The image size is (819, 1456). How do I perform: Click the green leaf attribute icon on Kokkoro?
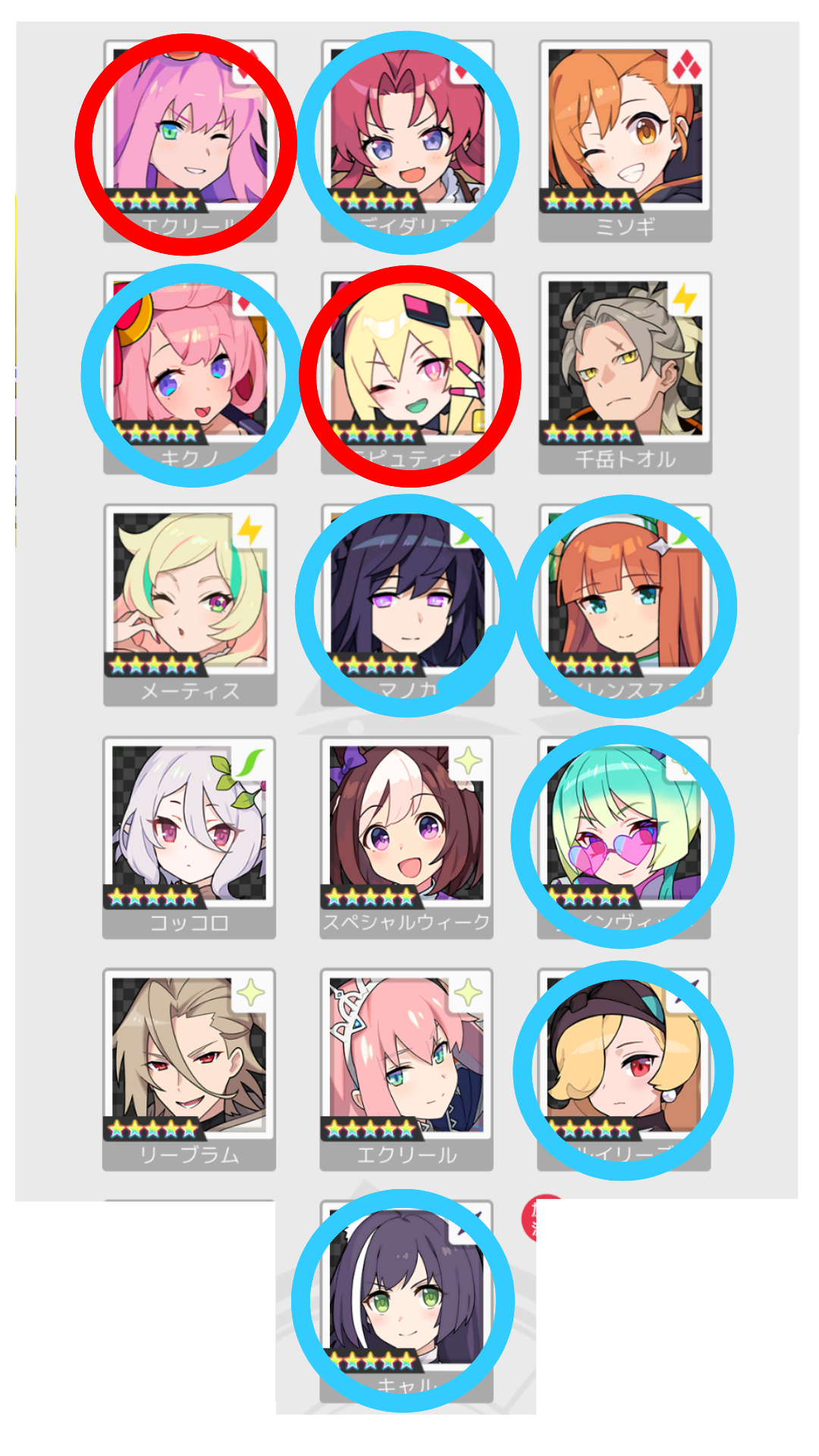pos(249,764)
